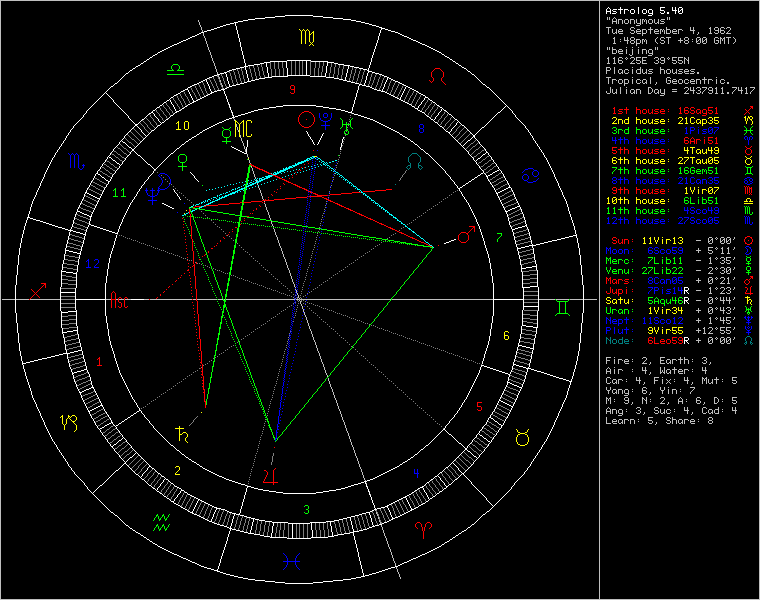Image resolution: width=760 pixels, height=600 pixels.
Task: Select house number 1 inside the wheel
Action: (99, 362)
